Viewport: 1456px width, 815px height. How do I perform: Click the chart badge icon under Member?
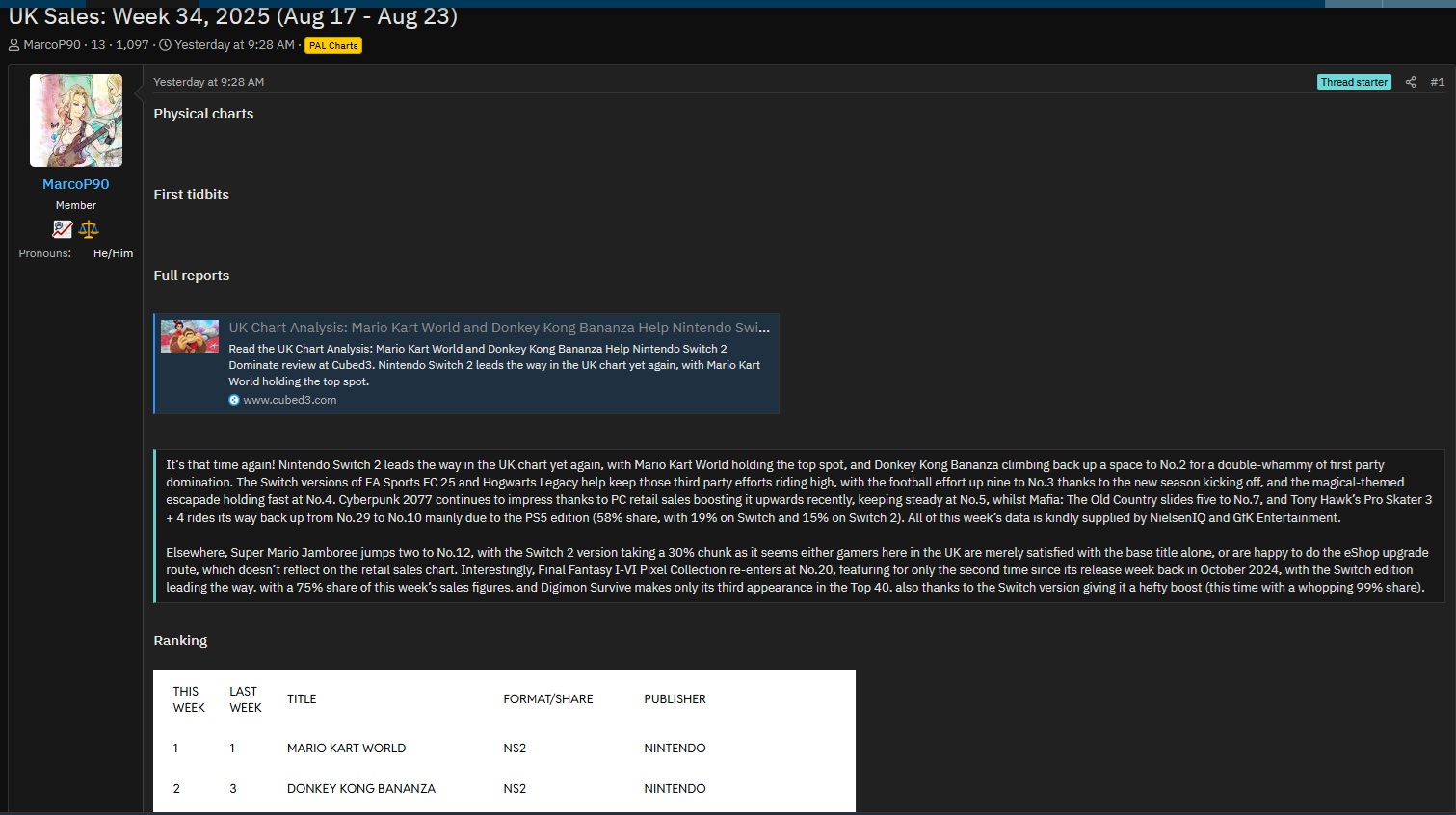(x=63, y=229)
